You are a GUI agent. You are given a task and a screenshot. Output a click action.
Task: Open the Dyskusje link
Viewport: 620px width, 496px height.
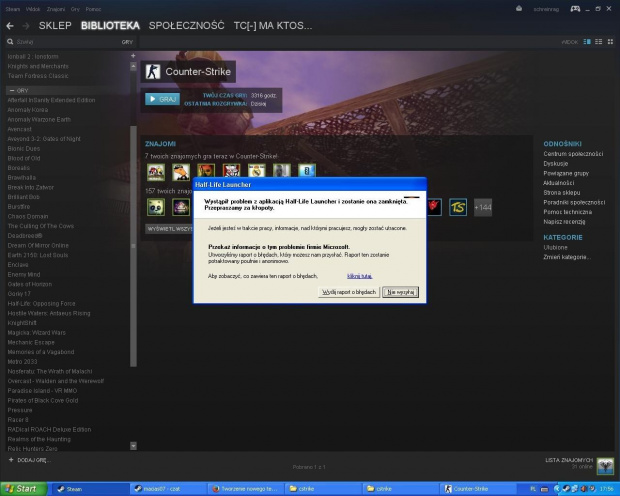(556, 164)
